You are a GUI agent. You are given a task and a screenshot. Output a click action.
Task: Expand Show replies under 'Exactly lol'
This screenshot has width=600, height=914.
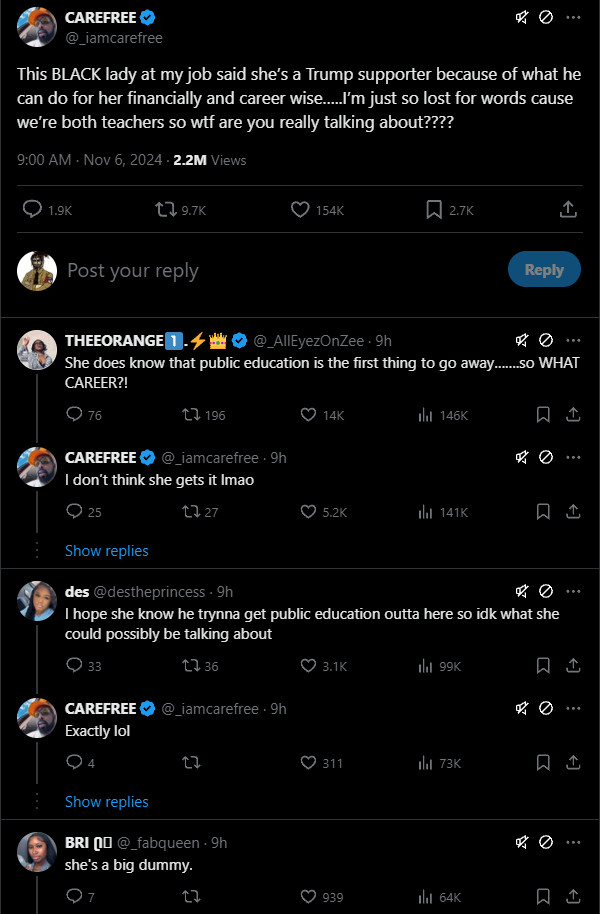click(x=106, y=802)
